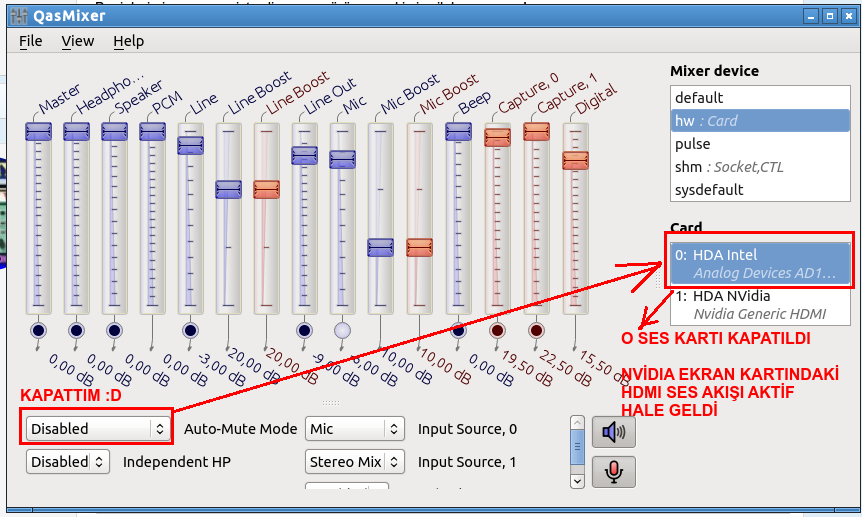Select card 1: HDA NVidia
The width and height of the screenshot is (862, 517).
760,305
